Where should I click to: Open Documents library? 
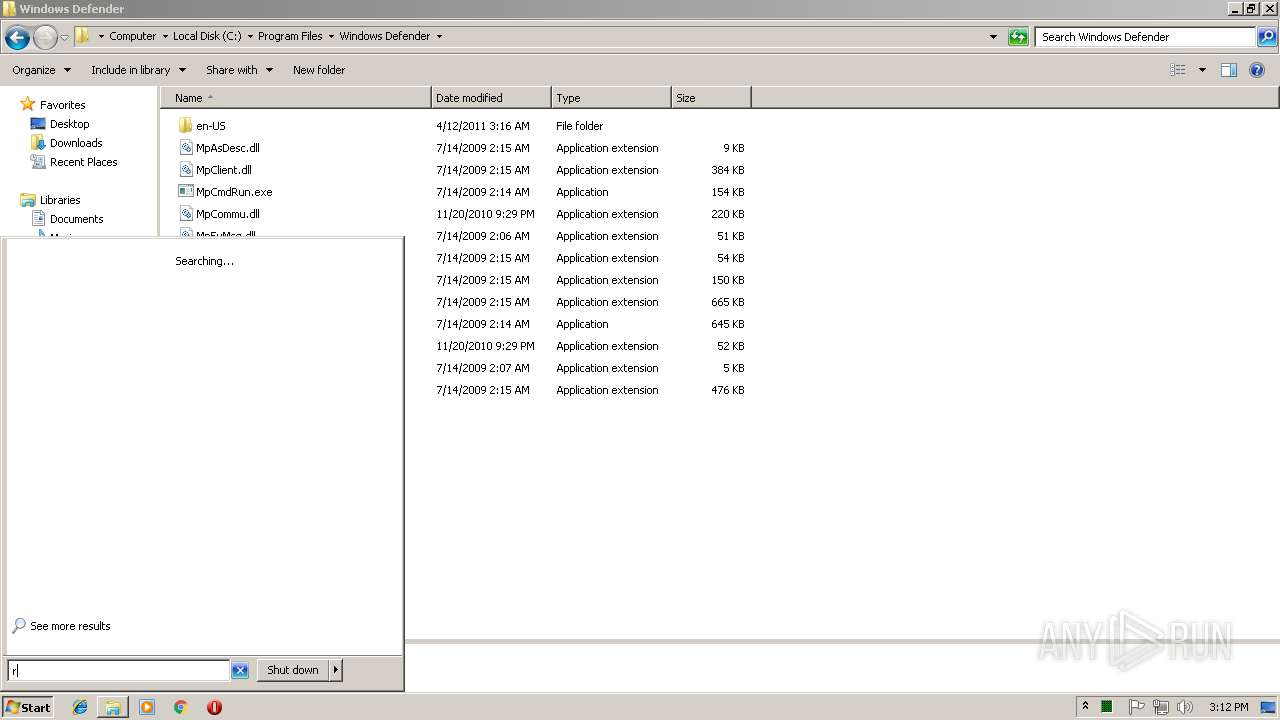coord(76,219)
